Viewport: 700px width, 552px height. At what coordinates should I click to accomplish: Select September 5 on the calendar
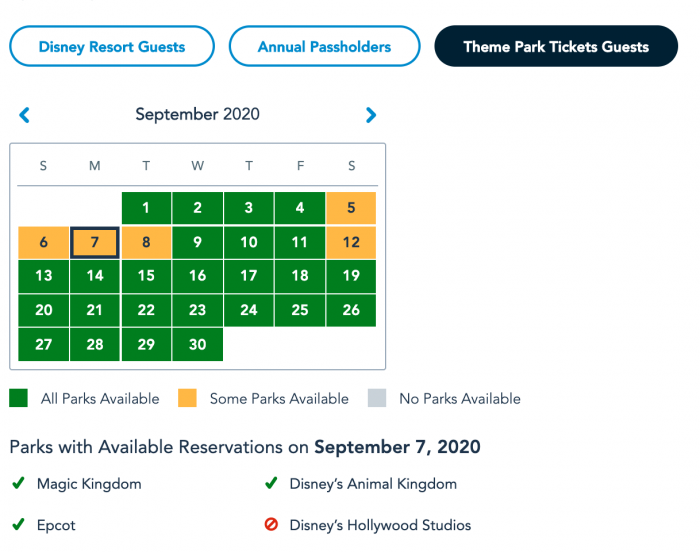351,208
